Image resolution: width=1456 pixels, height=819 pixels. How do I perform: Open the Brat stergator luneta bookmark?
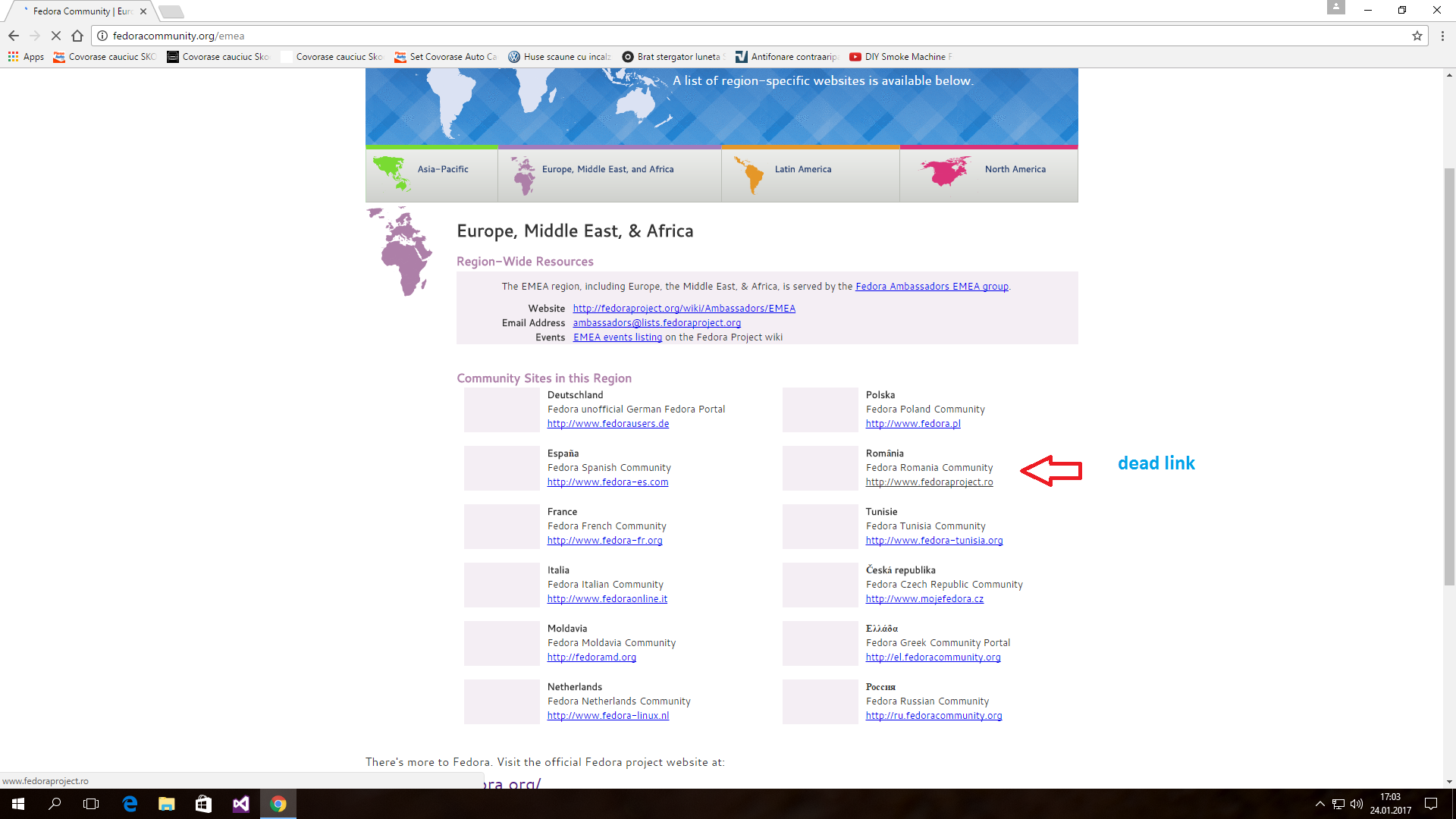[x=673, y=57]
